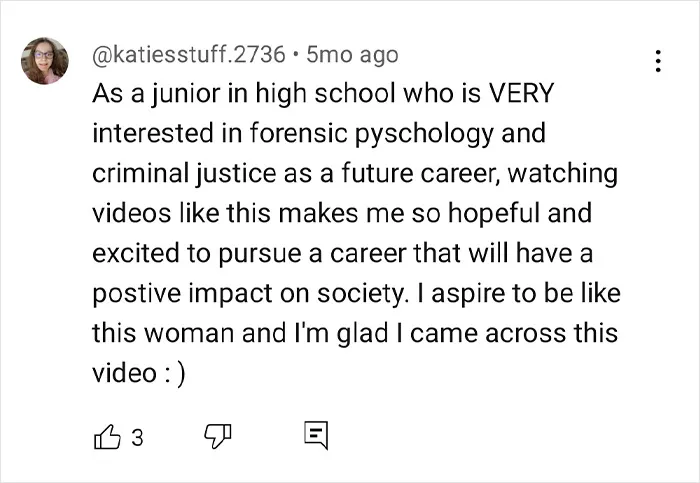This screenshot has width=700, height=483.
Task: Click 'criminal justice' in the comment
Action: (184, 174)
